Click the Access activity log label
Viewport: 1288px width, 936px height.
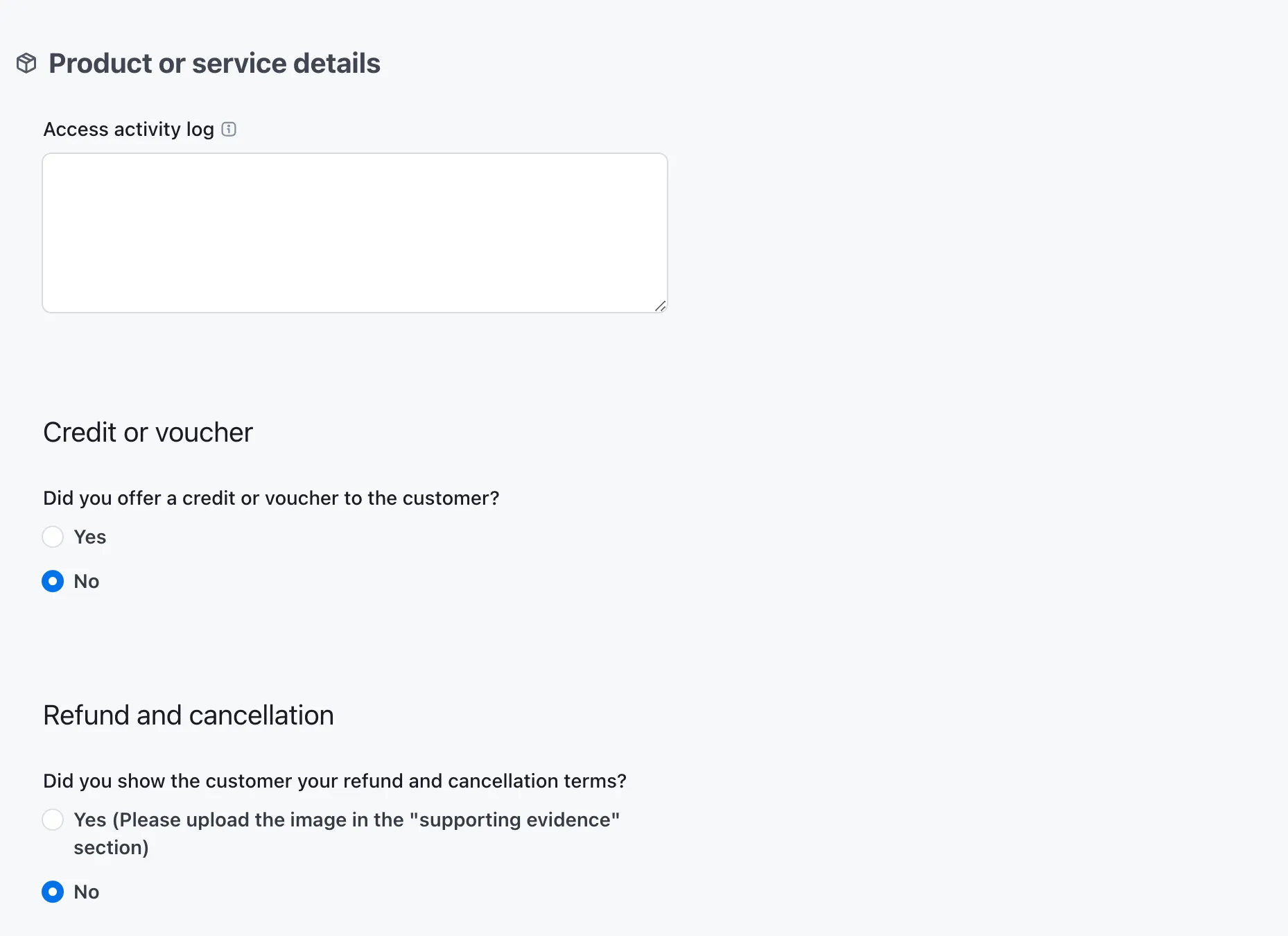point(128,129)
